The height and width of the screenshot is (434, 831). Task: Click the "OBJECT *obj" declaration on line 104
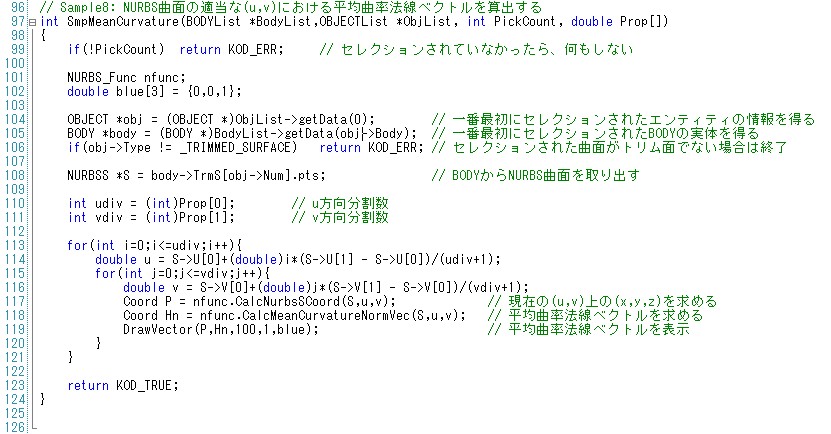[220, 119]
